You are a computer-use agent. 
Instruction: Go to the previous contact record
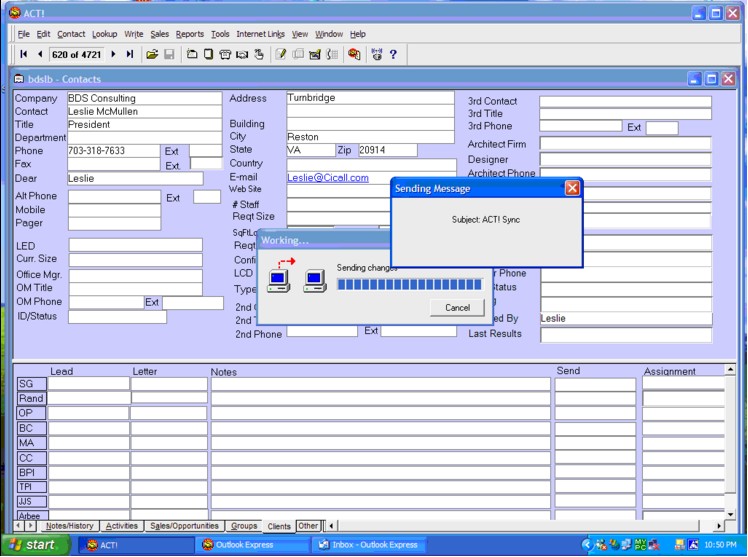point(40,54)
